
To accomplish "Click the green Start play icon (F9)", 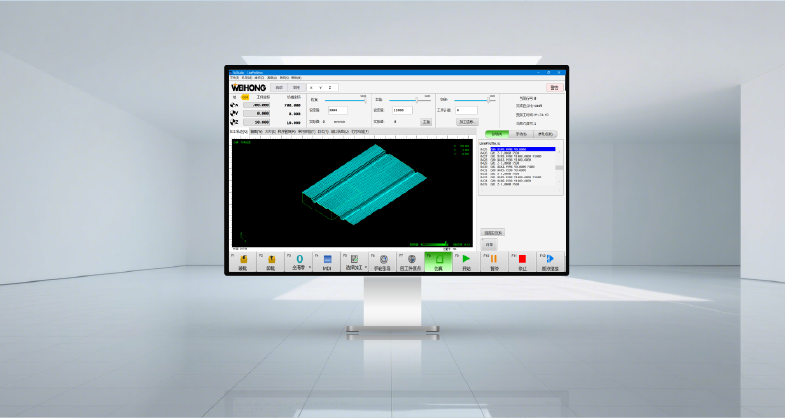I will [x=467, y=259].
